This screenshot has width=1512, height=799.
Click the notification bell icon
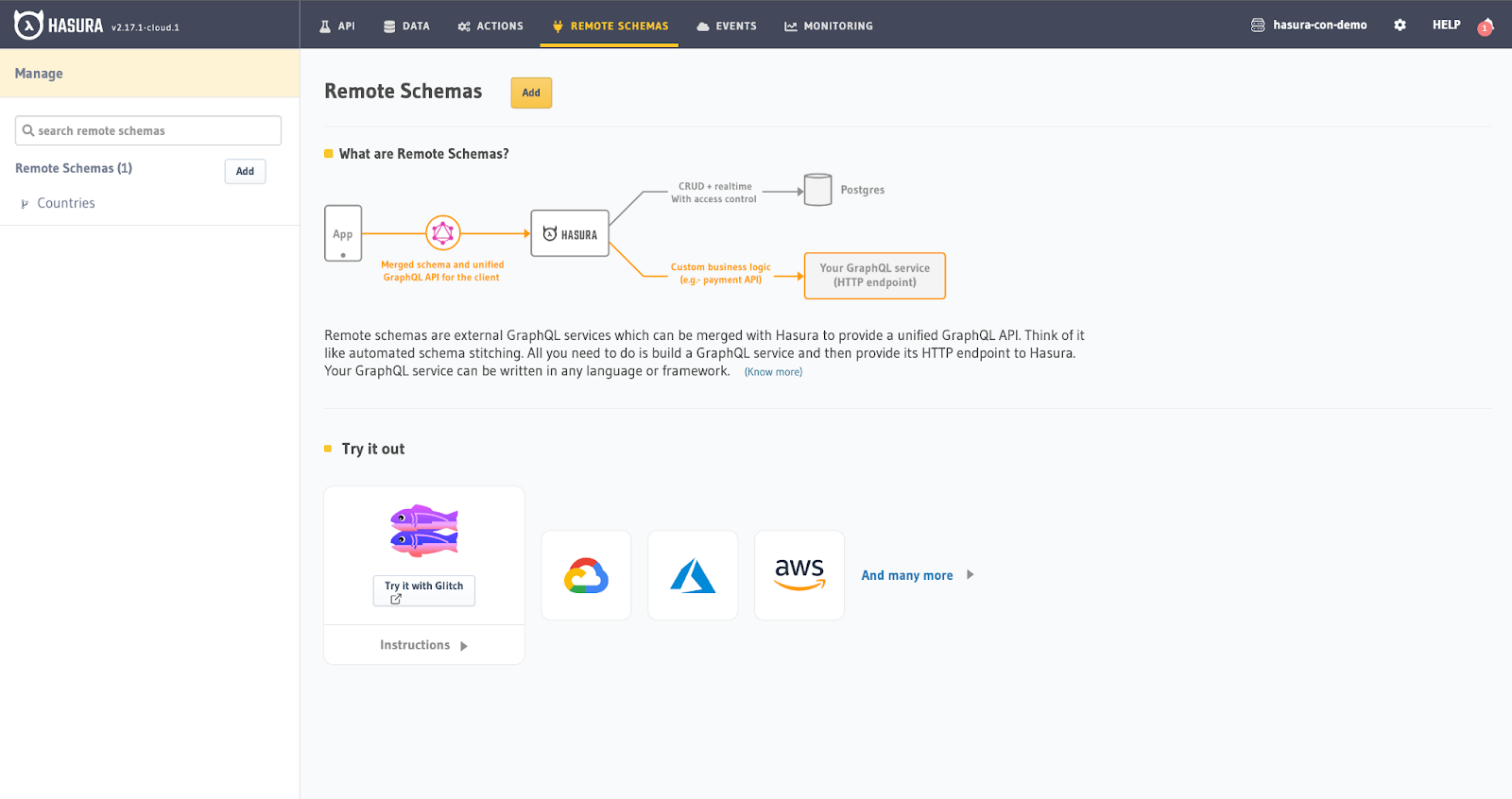(1486, 26)
